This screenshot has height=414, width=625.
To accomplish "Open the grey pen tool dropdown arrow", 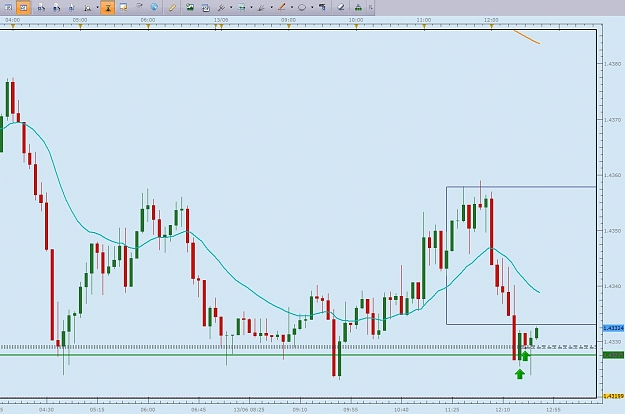I will pyautogui.click(x=271, y=7).
